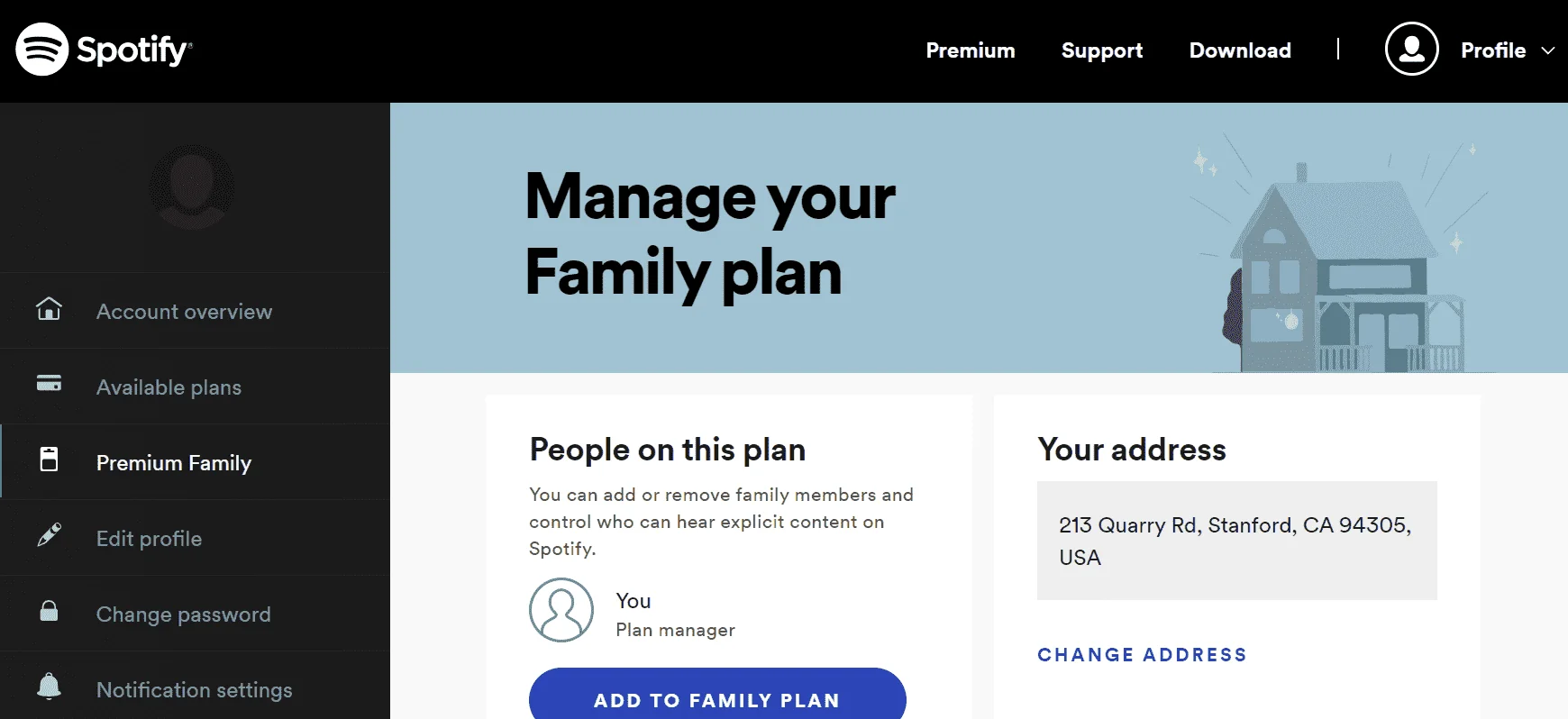Open the Account overview home icon
The width and height of the screenshot is (1568, 719).
pyautogui.click(x=49, y=309)
